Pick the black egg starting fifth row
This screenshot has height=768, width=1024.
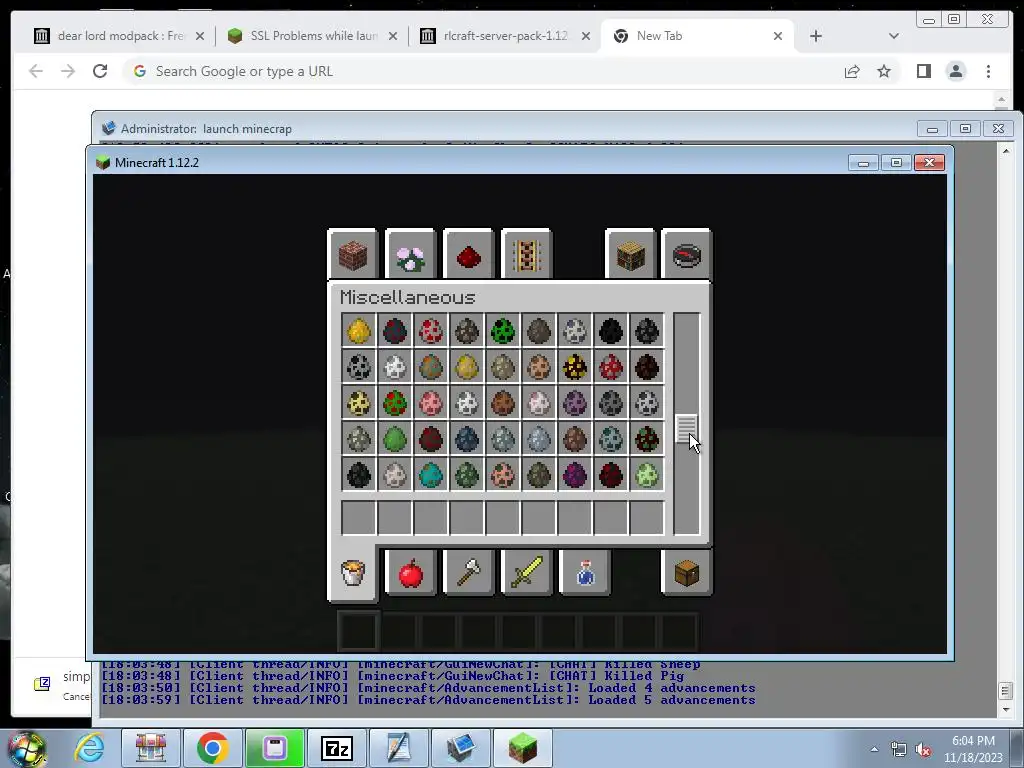359,475
